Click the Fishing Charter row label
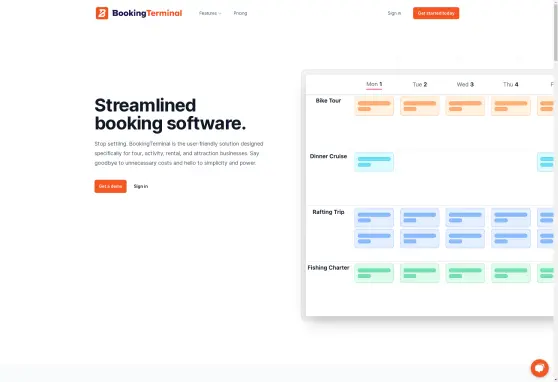 click(x=328, y=268)
